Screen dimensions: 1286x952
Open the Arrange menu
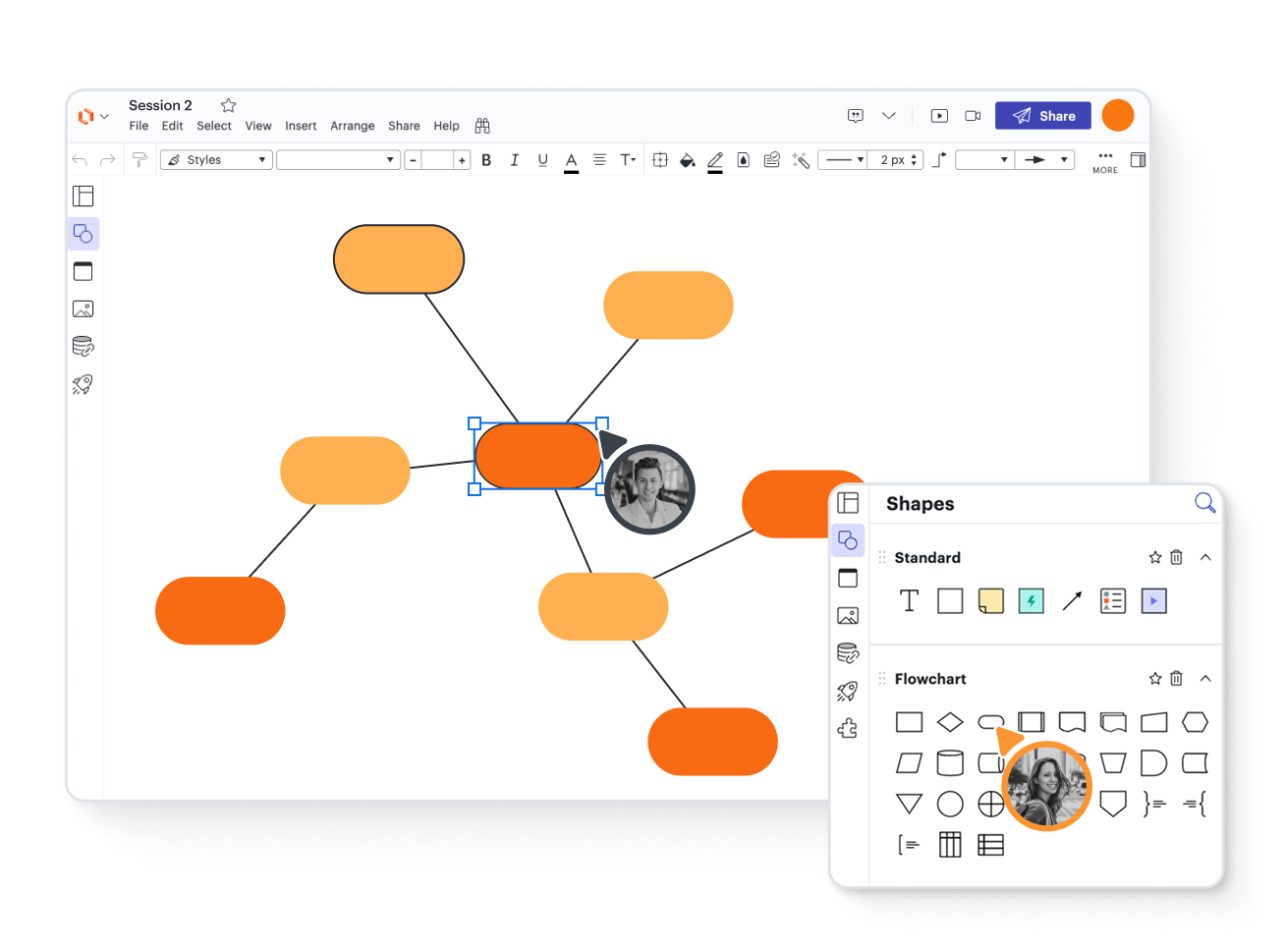[352, 126]
